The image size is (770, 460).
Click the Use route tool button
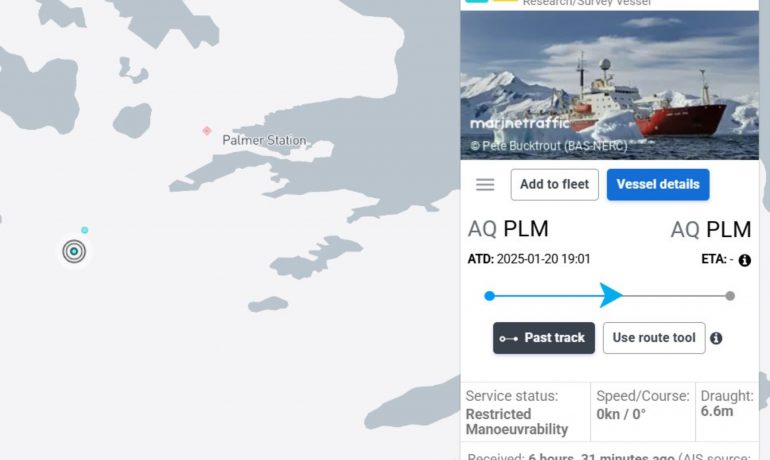[653, 338]
